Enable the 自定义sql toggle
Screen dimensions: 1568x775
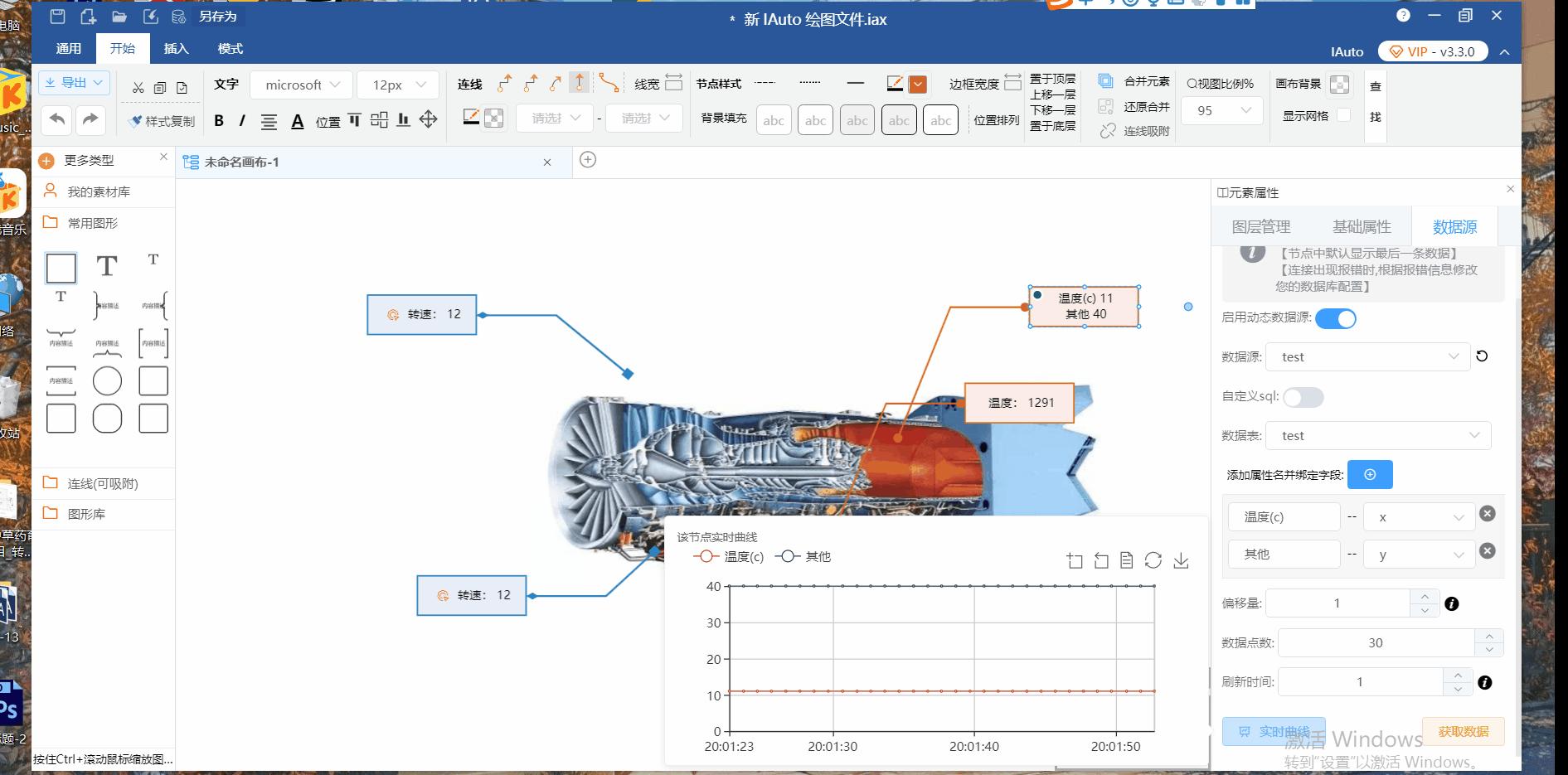click(x=1303, y=397)
